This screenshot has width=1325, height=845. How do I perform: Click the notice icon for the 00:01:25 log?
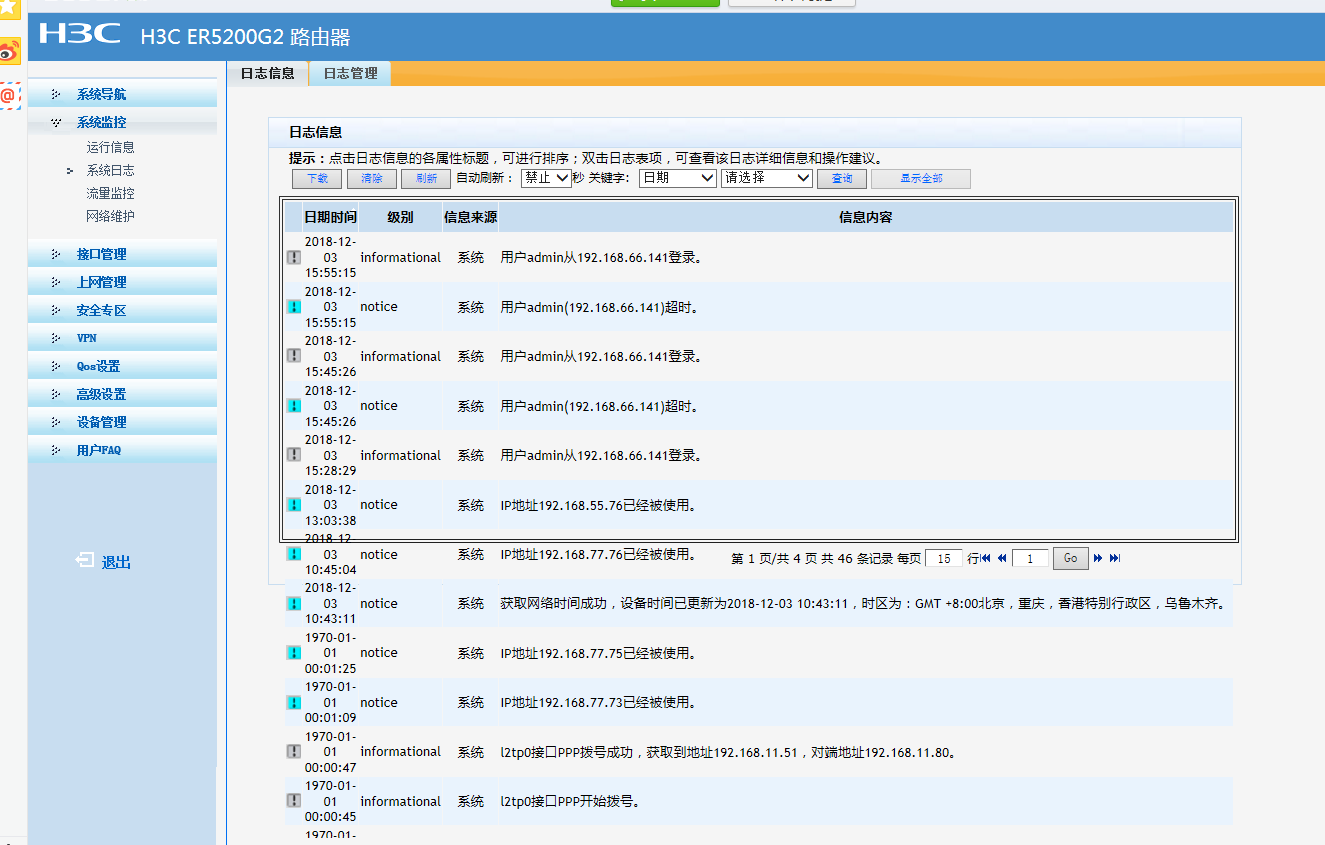coord(294,653)
